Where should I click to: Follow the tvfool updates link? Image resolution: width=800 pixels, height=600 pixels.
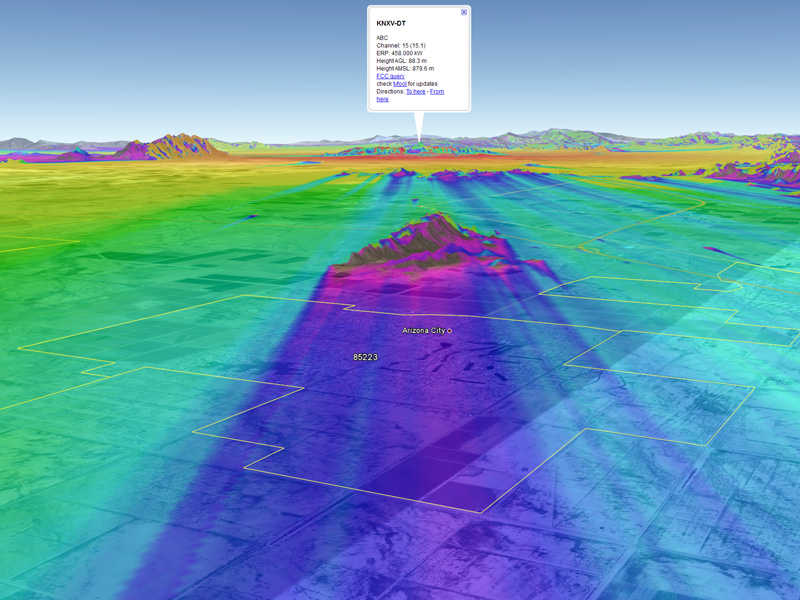point(400,84)
